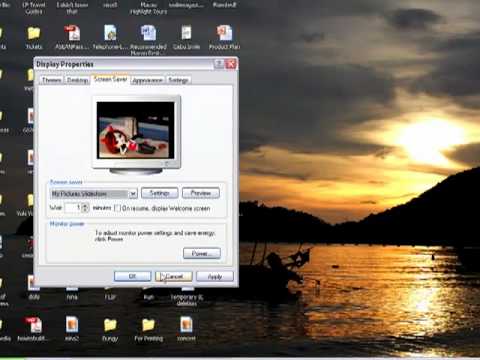Click the screen saver monitor preview image
Image resolution: width=480 pixels, height=360 pixels.
[x=136, y=130]
